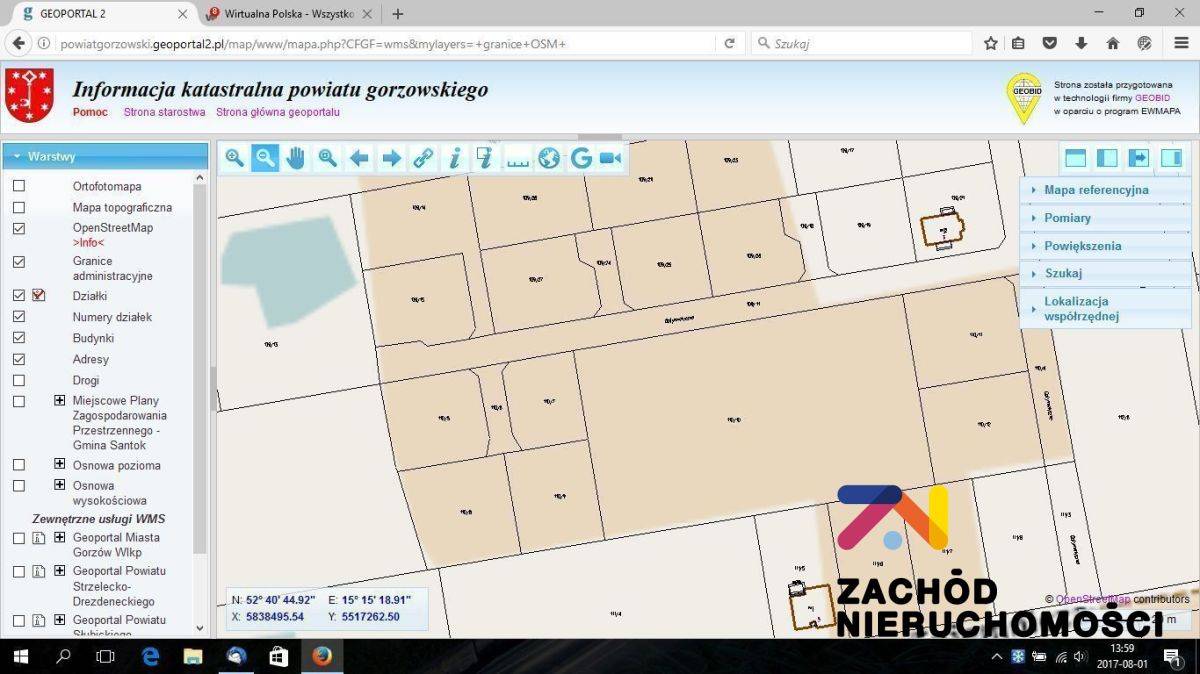Open info icon for Geoportal Powiatu Strzelecko-Drezdeneckiego
Screen dimensions: 1200x674
coord(39,571)
